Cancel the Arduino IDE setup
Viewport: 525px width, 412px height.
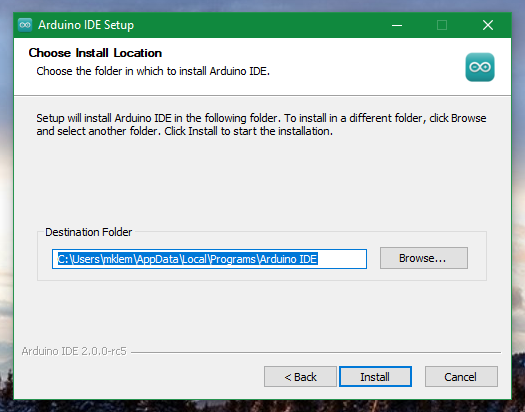point(461,377)
